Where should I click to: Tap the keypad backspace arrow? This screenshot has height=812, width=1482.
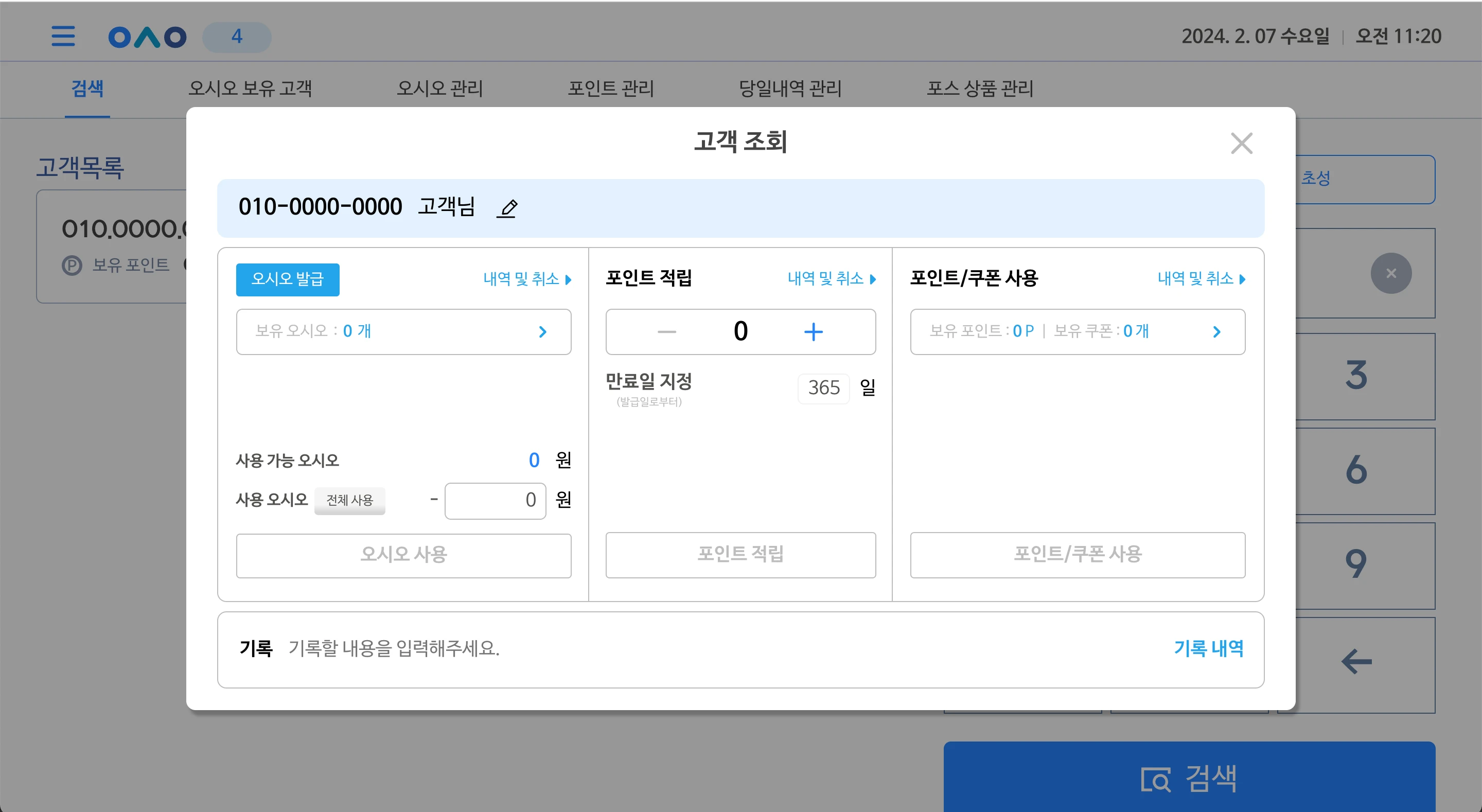[1356, 662]
